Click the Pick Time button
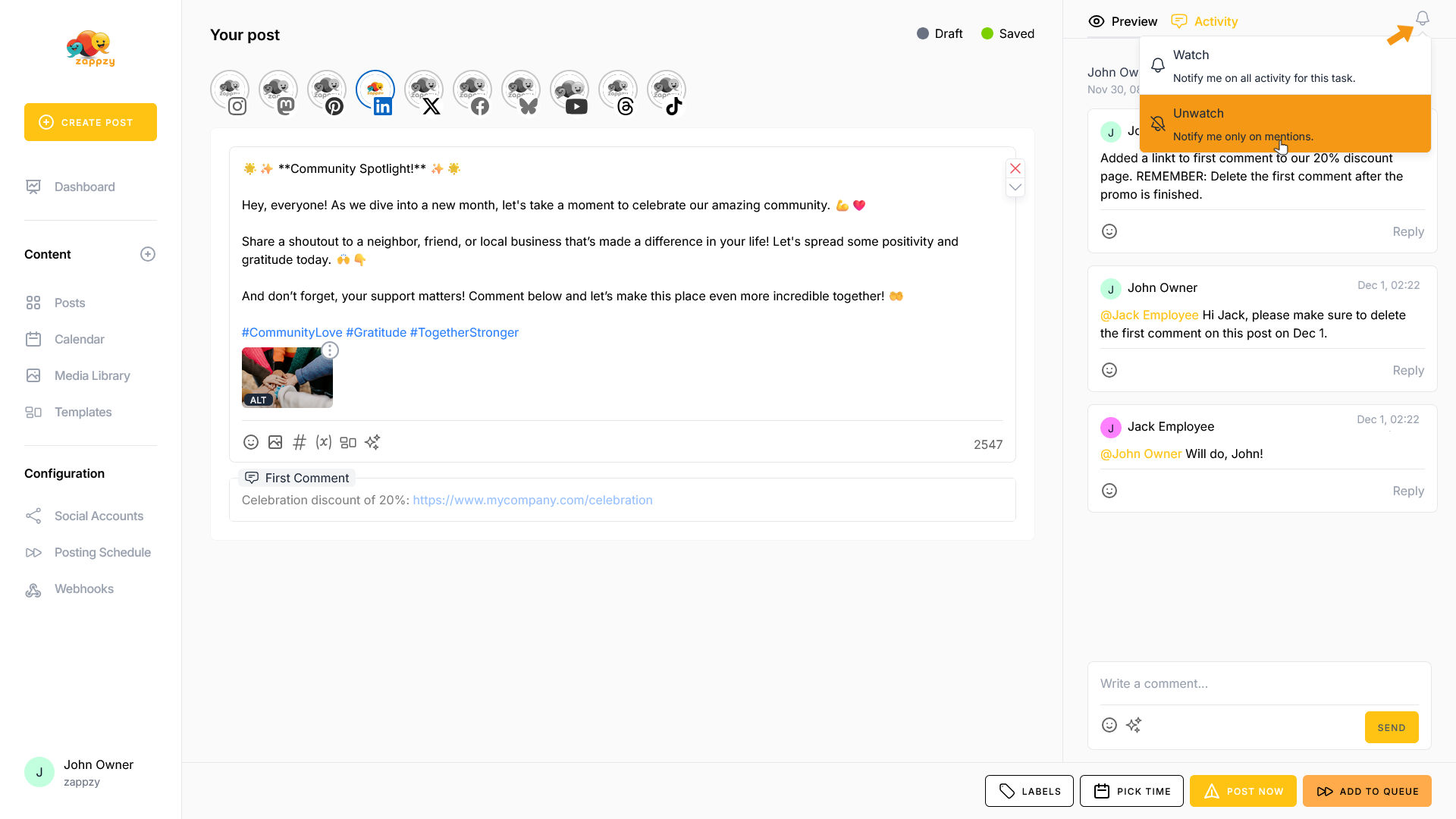1456x819 pixels. pos(1131,791)
